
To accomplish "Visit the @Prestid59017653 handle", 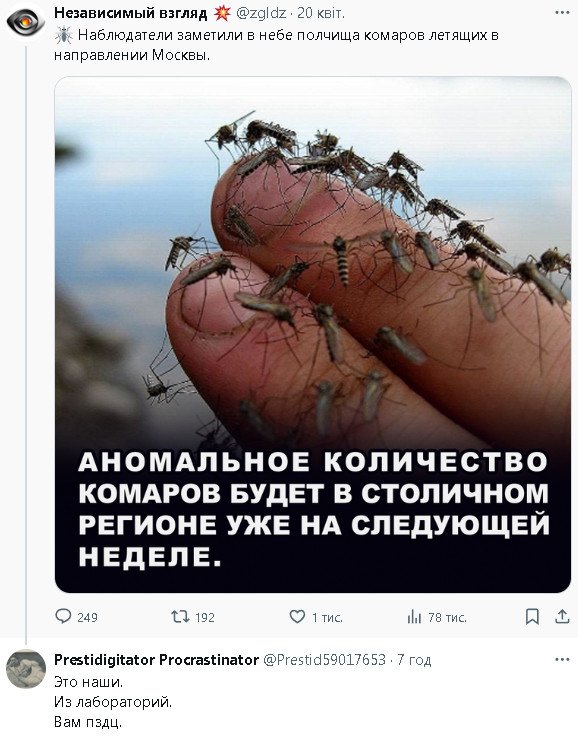I will pyautogui.click(x=324, y=659).
